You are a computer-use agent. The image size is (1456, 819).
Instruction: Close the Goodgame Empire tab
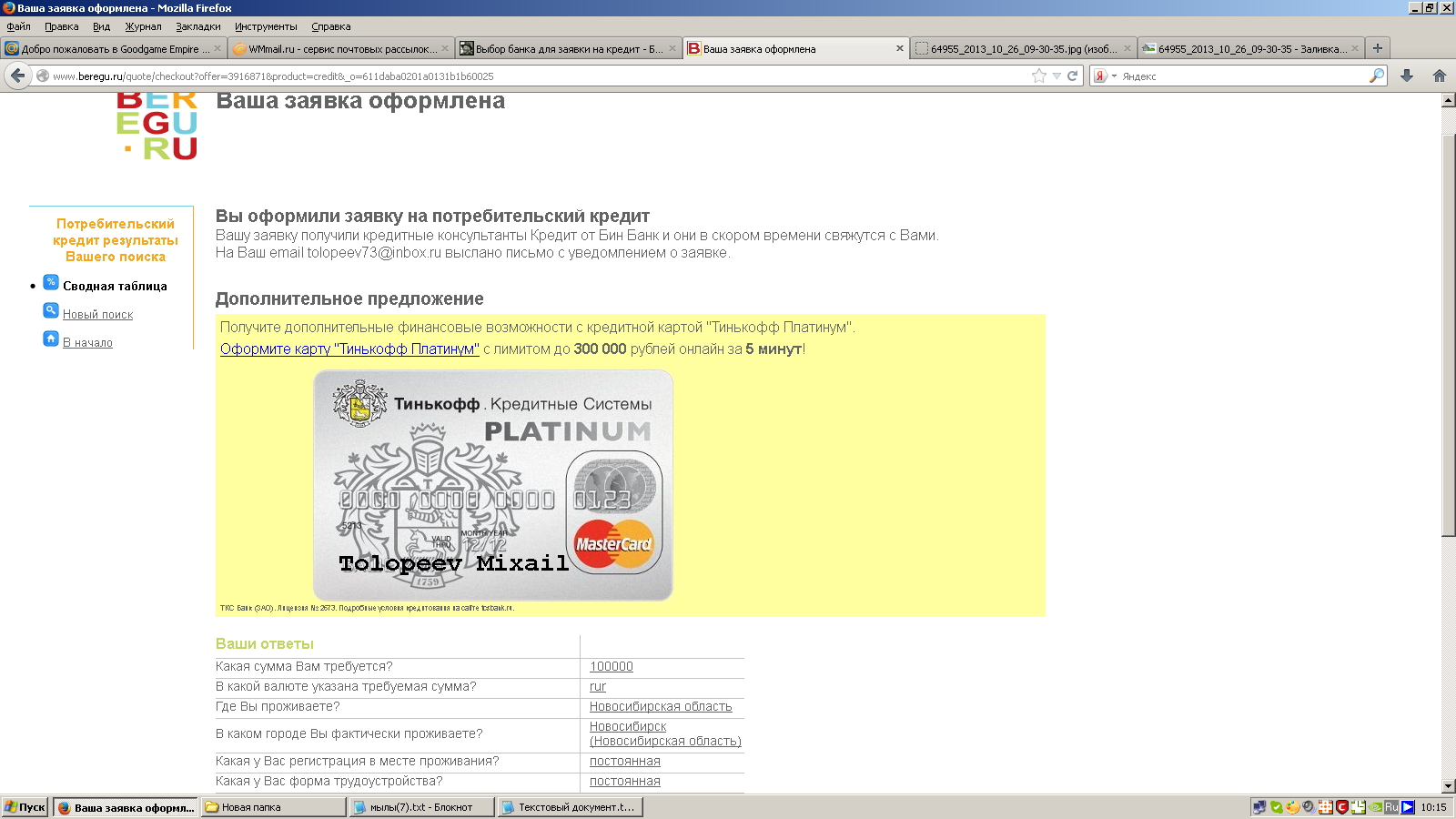click(x=217, y=49)
